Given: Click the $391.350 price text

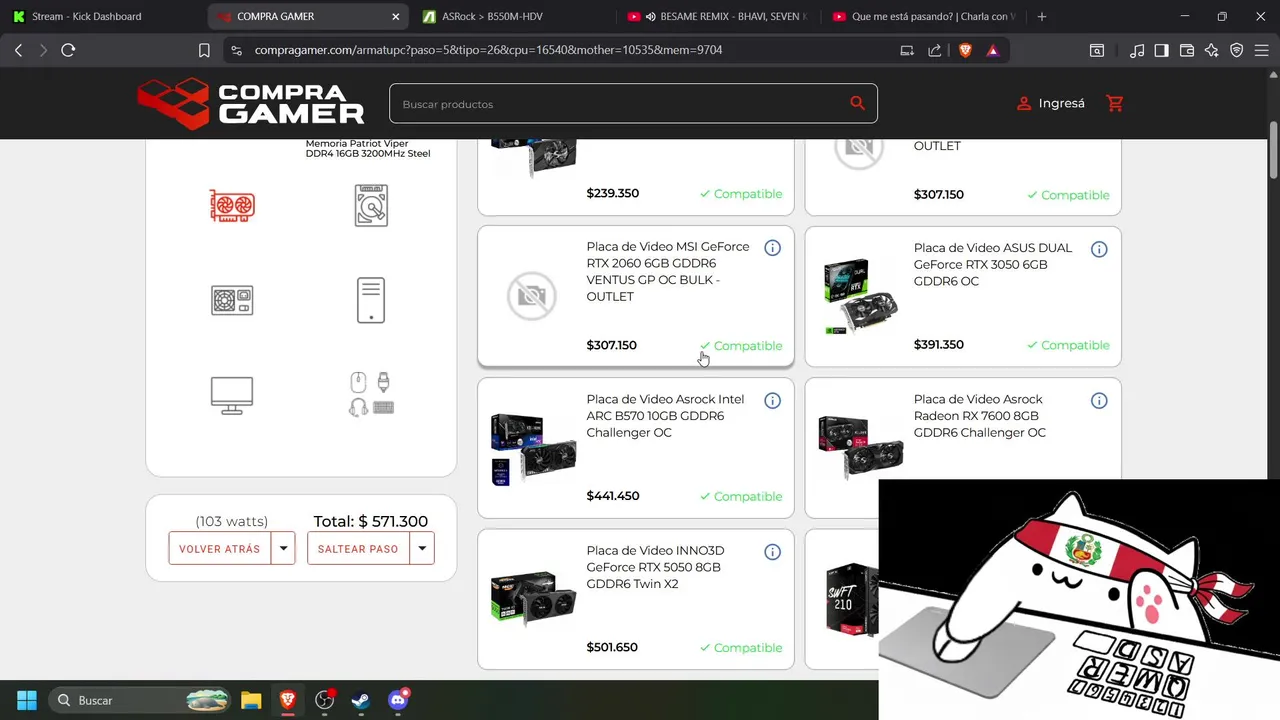Looking at the screenshot, I should [939, 344].
